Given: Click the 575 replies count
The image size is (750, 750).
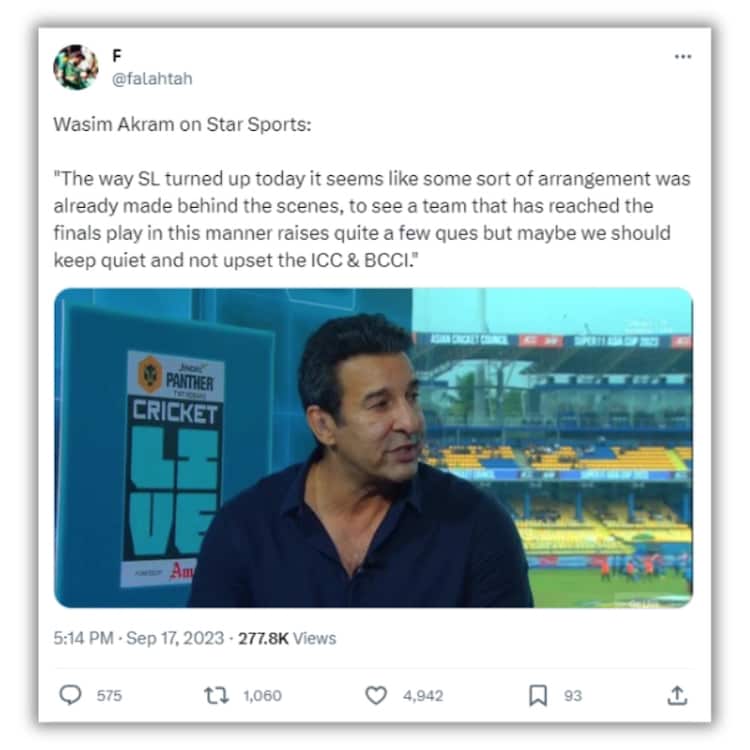Looking at the screenshot, I should tap(109, 695).
